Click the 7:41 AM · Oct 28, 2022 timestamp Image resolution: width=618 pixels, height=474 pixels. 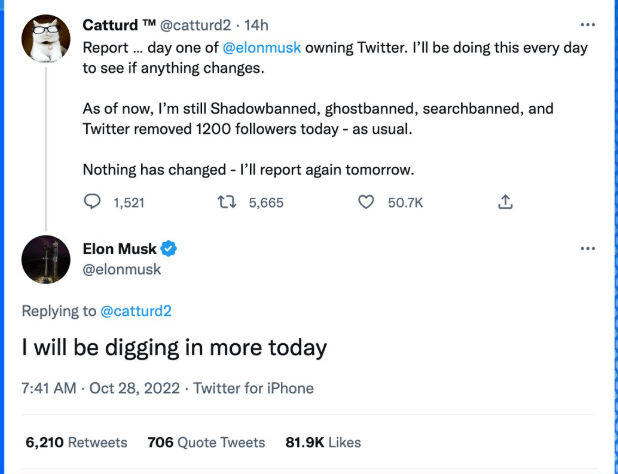coord(102,388)
